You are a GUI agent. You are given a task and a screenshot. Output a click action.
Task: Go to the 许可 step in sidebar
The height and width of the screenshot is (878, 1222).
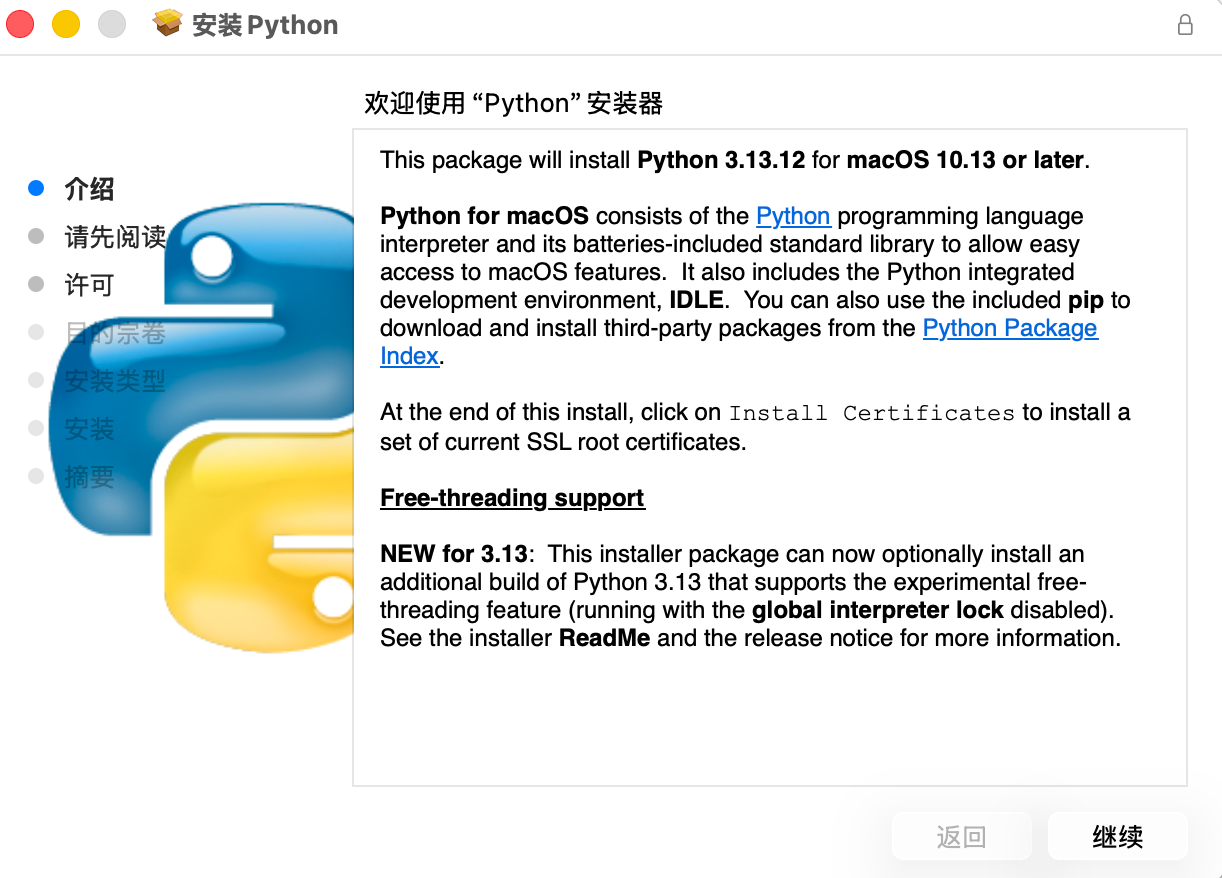coord(89,285)
